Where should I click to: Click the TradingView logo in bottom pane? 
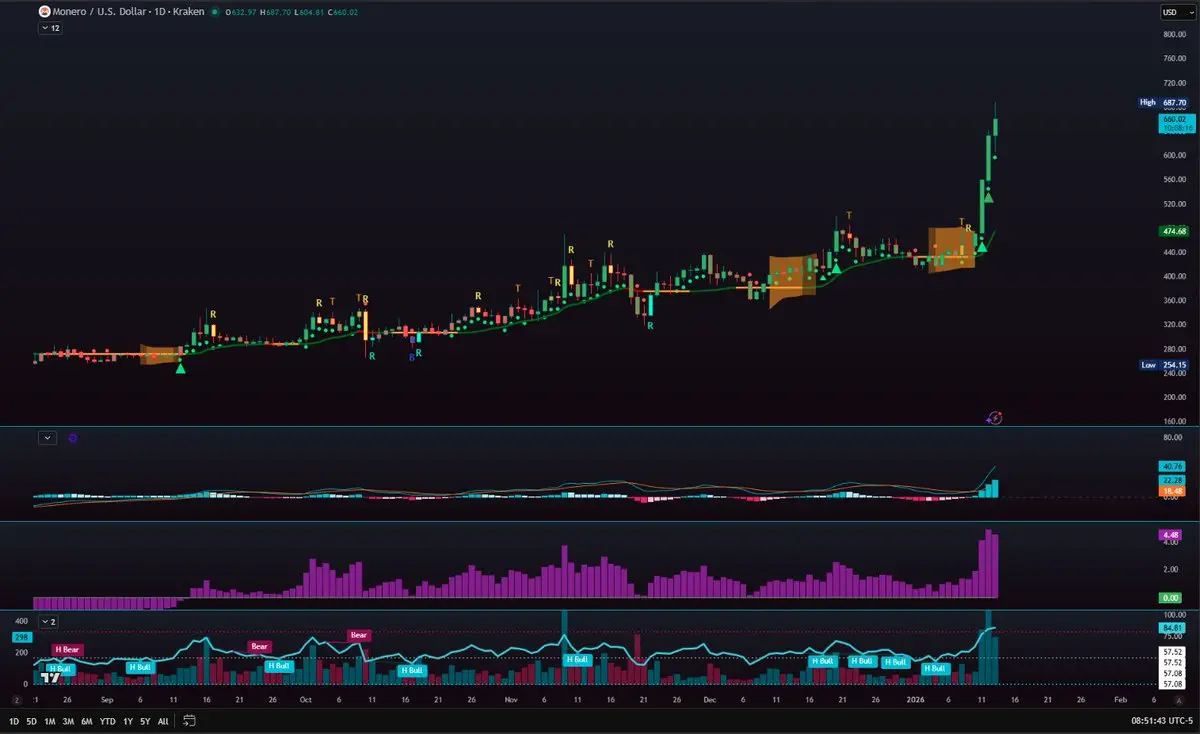(x=48, y=677)
